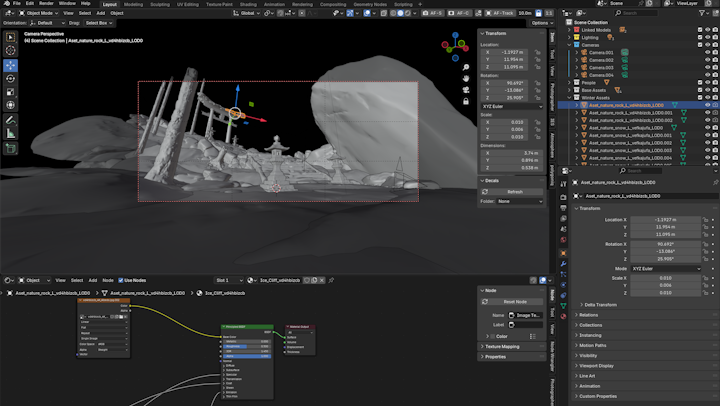Image resolution: width=720 pixels, height=406 pixels.
Task: Select the Add Cube tool
Action: (10, 148)
